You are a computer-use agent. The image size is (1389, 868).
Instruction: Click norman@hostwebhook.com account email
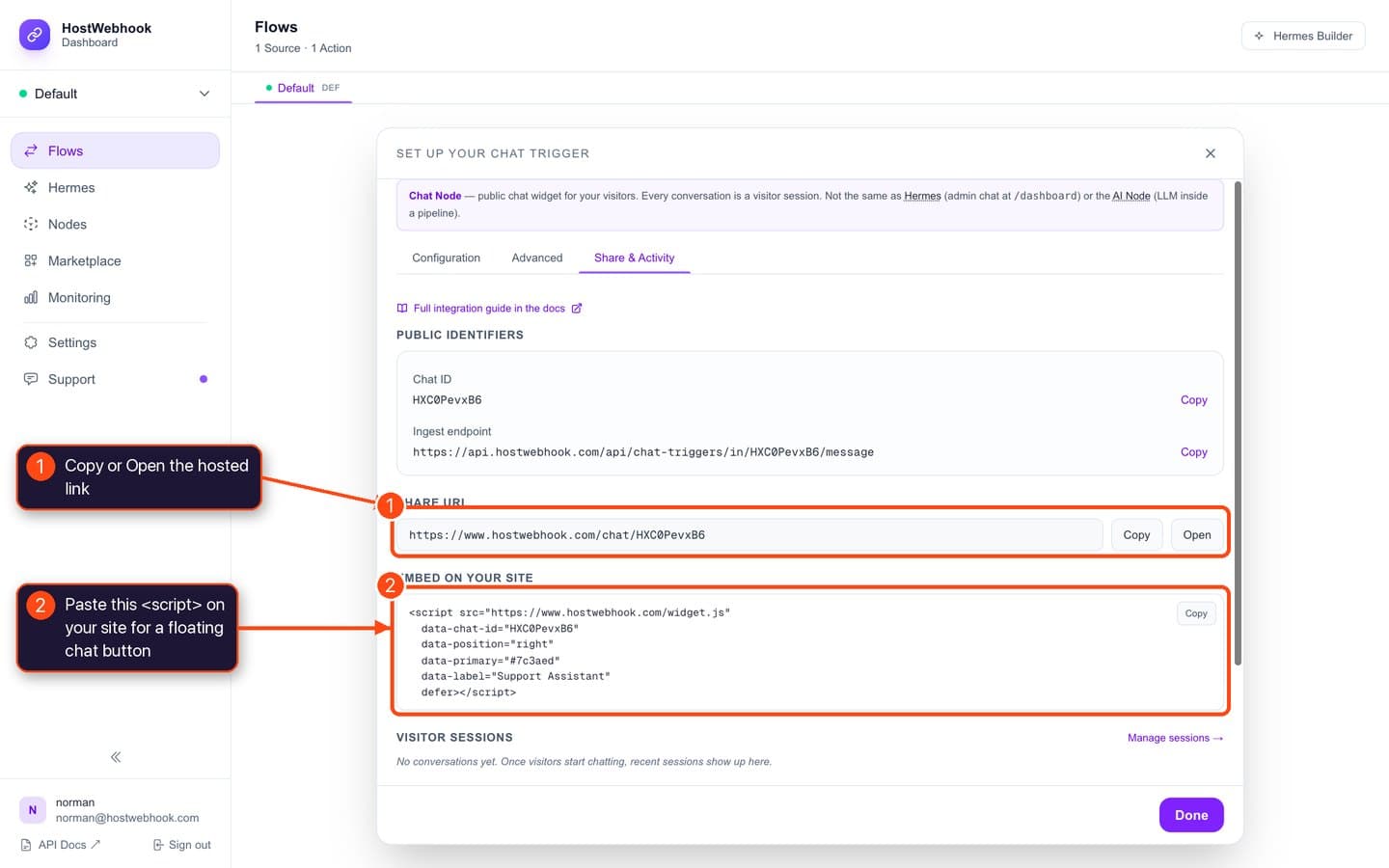point(127,818)
